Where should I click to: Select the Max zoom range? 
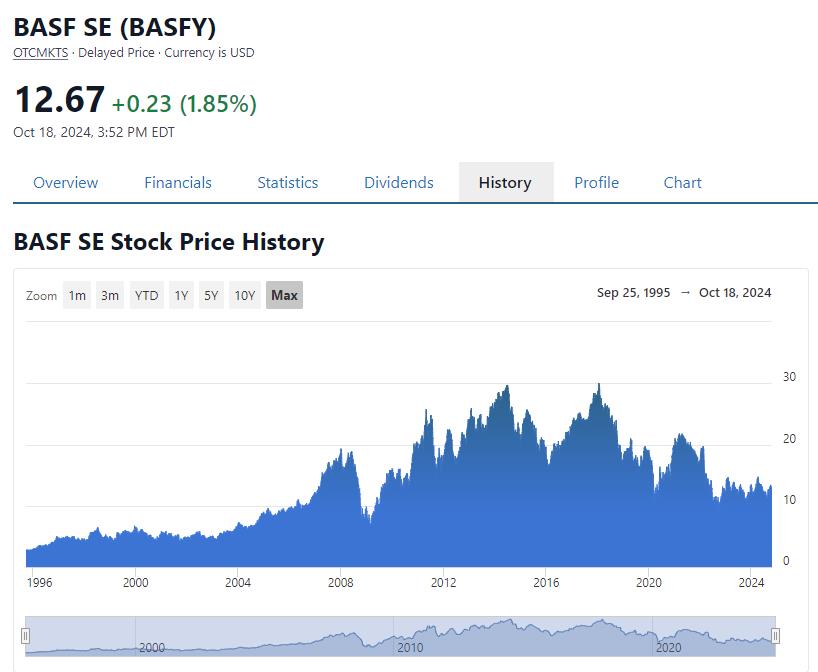pyautogui.click(x=284, y=295)
